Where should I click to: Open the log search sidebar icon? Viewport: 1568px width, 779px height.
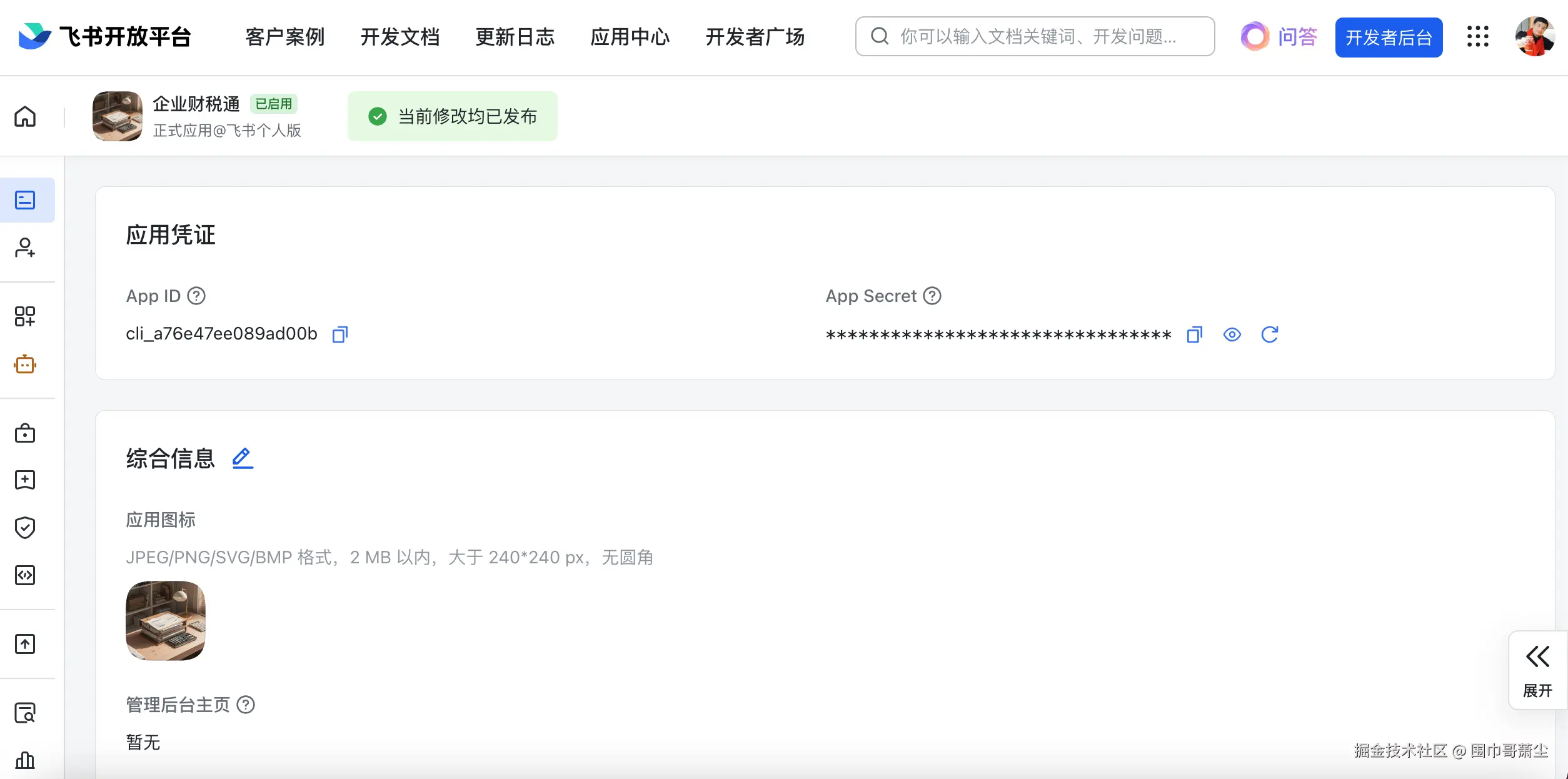pos(25,712)
